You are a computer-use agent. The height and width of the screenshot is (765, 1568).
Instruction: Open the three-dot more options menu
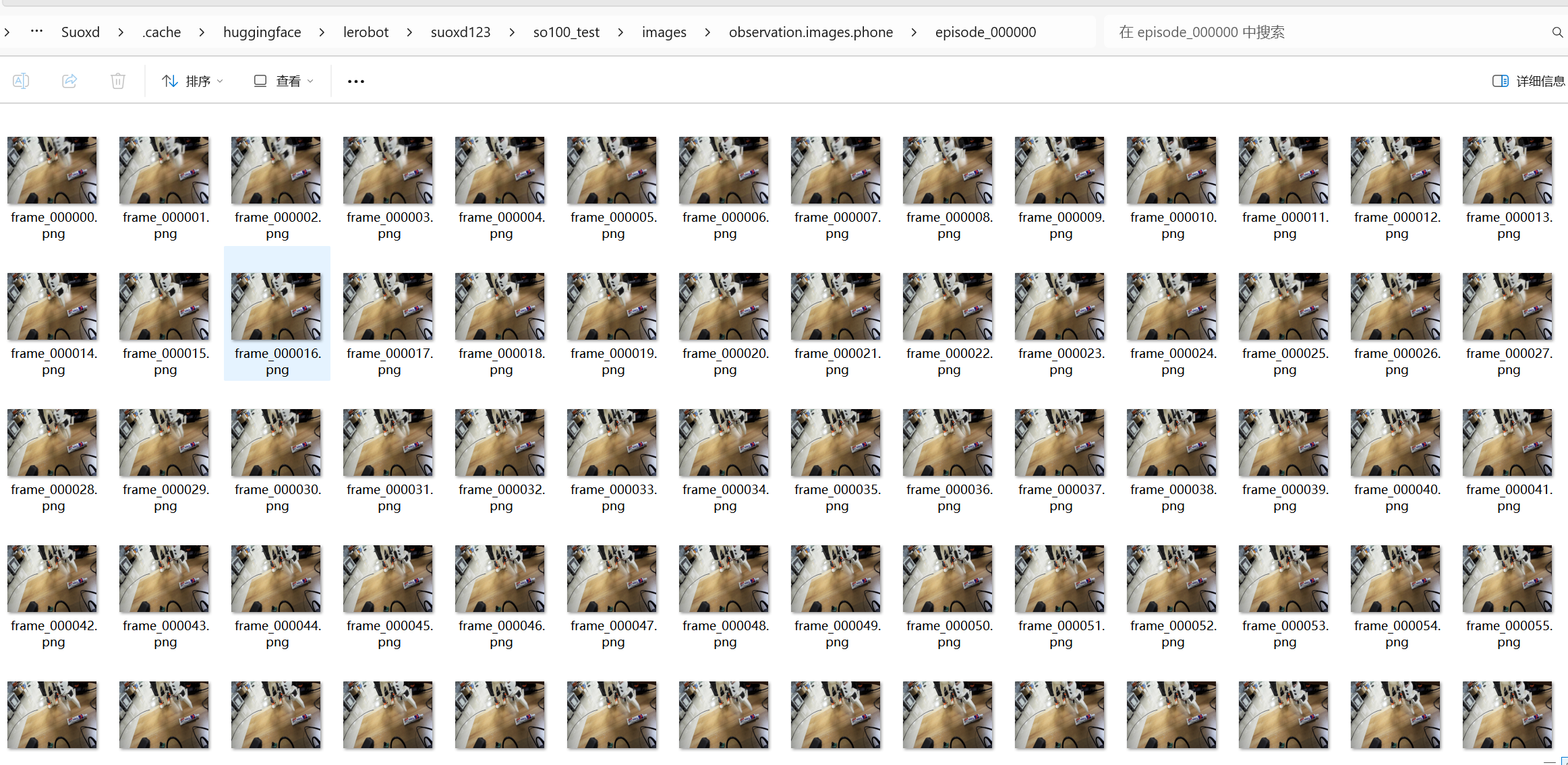(x=356, y=82)
